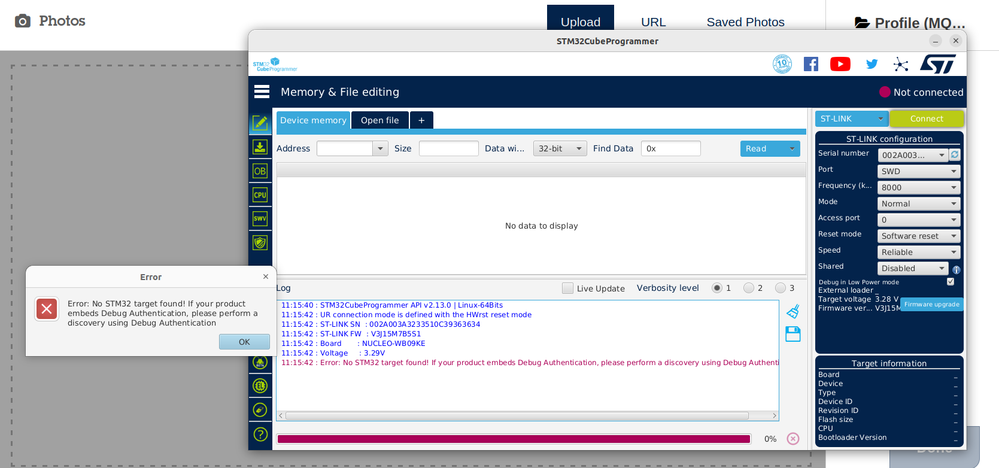Viewport: 999px width, 468px height.
Task: Open the Address combo box dropdown arrow
Action: coord(380,148)
